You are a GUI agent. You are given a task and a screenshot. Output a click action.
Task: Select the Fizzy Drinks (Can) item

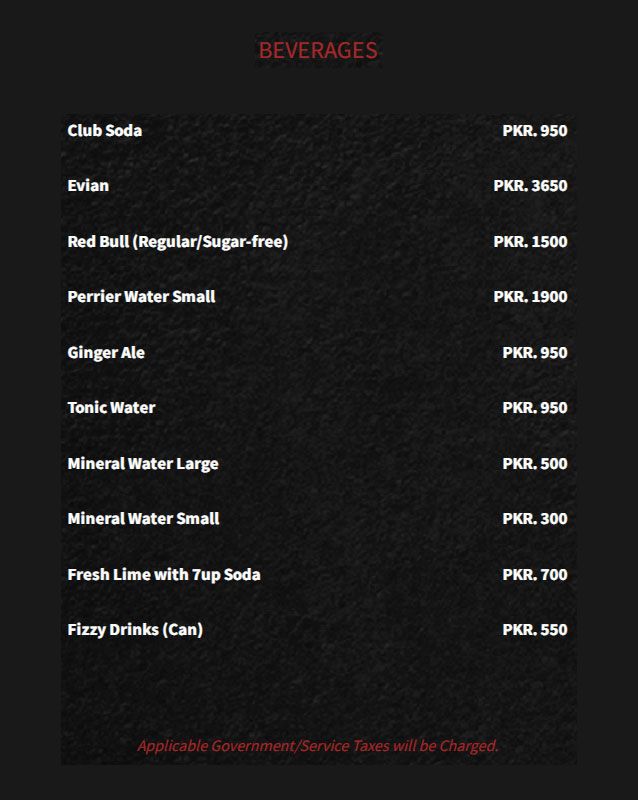click(x=135, y=630)
